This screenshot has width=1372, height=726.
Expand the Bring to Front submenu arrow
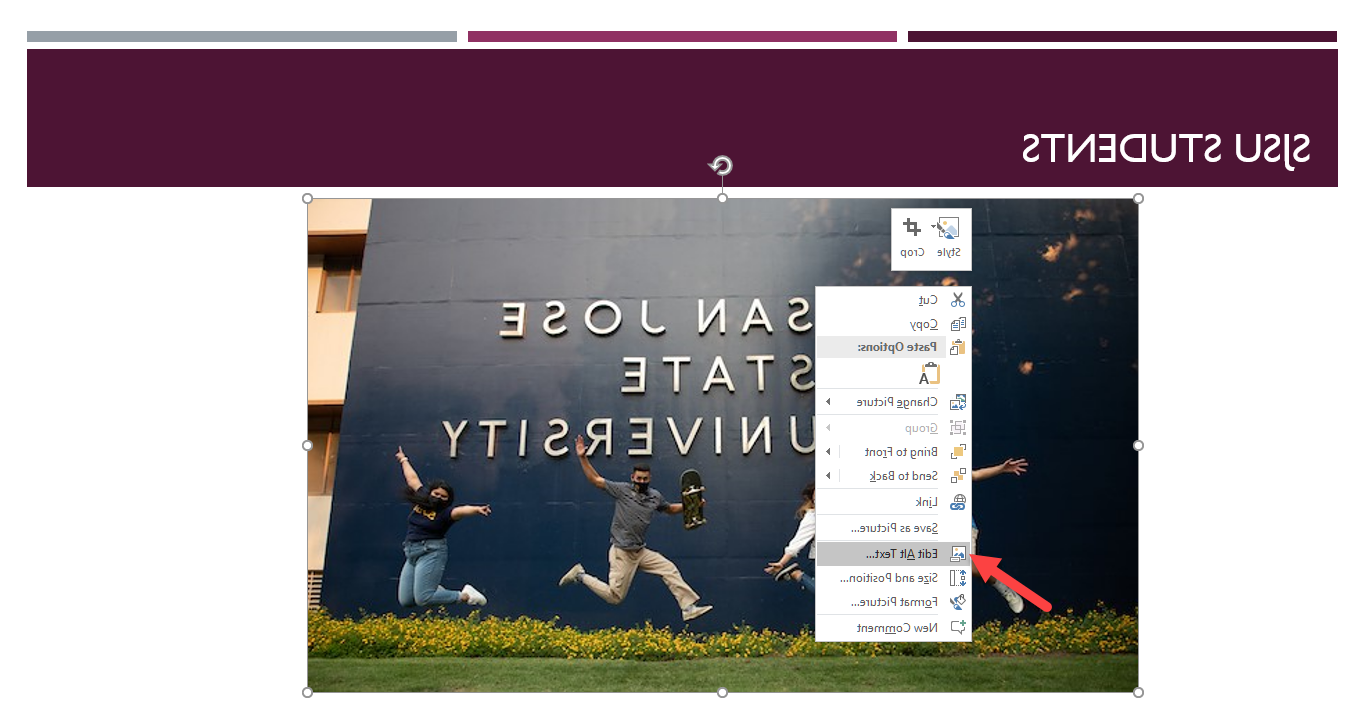pyautogui.click(x=828, y=452)
